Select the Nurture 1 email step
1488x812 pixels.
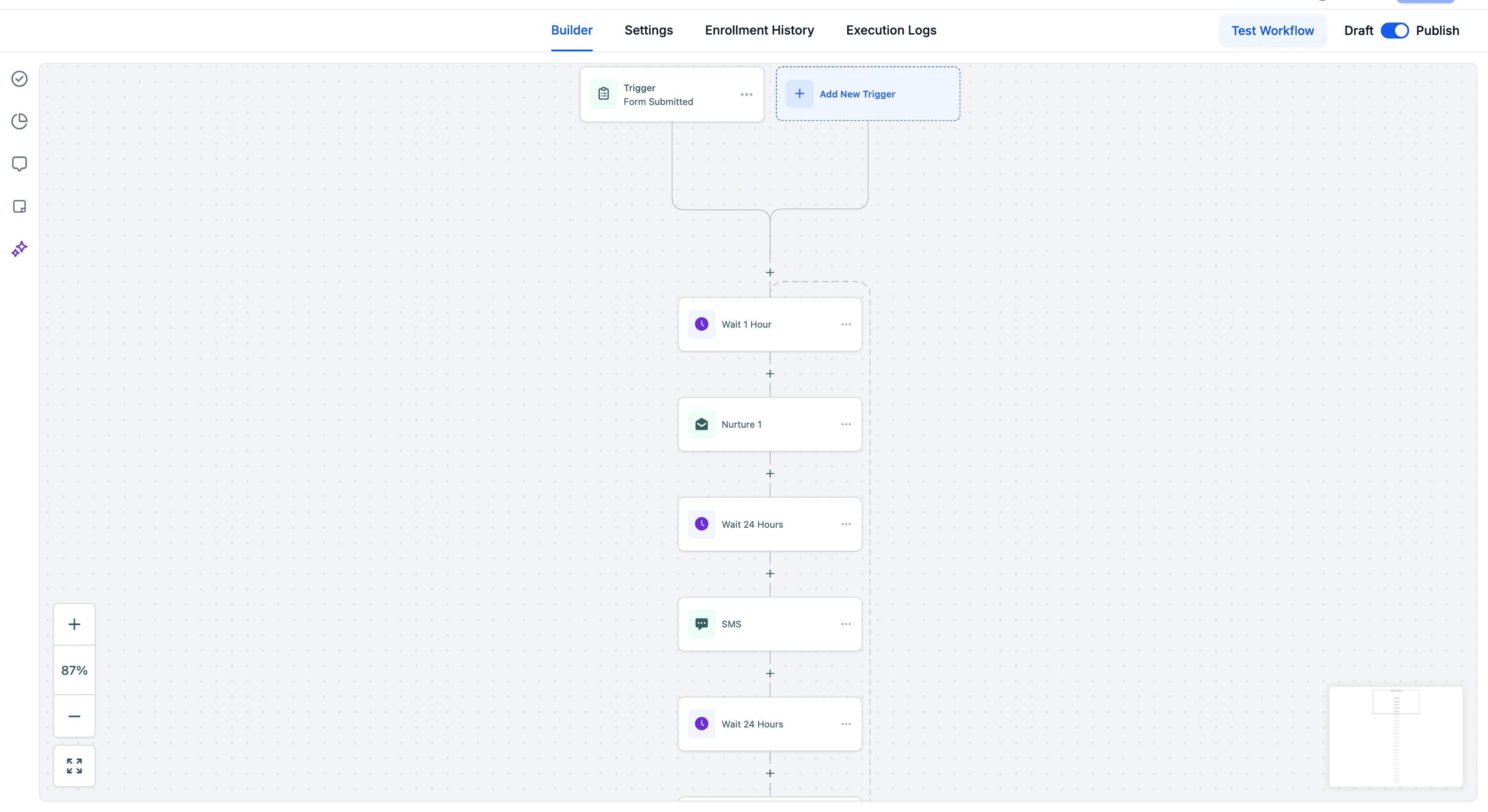[769, 424]
